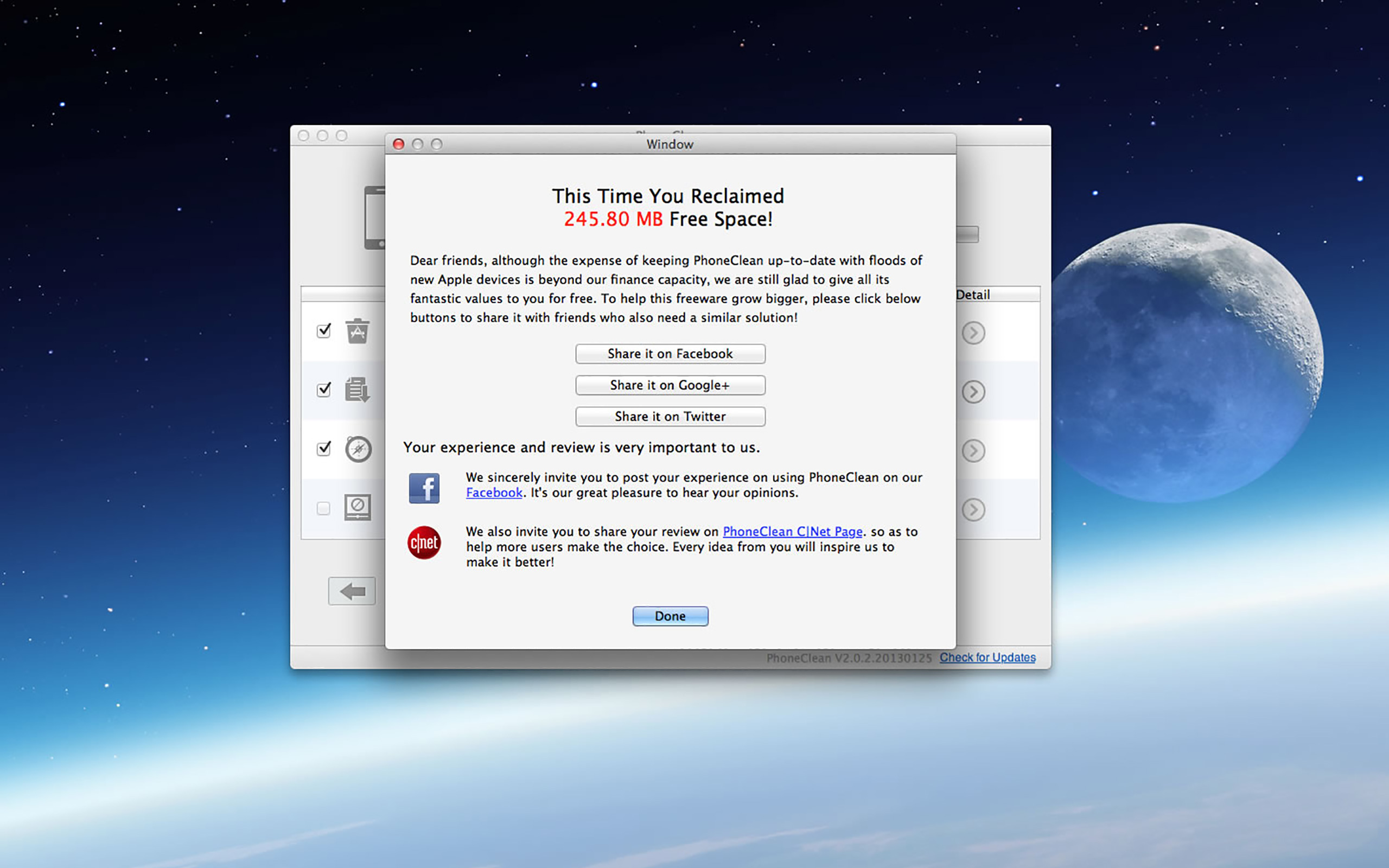The width and height of the screenshot is (1389, 868).
Task: Click the disabled screen icon in the last row
Action: tap(357, 507)
